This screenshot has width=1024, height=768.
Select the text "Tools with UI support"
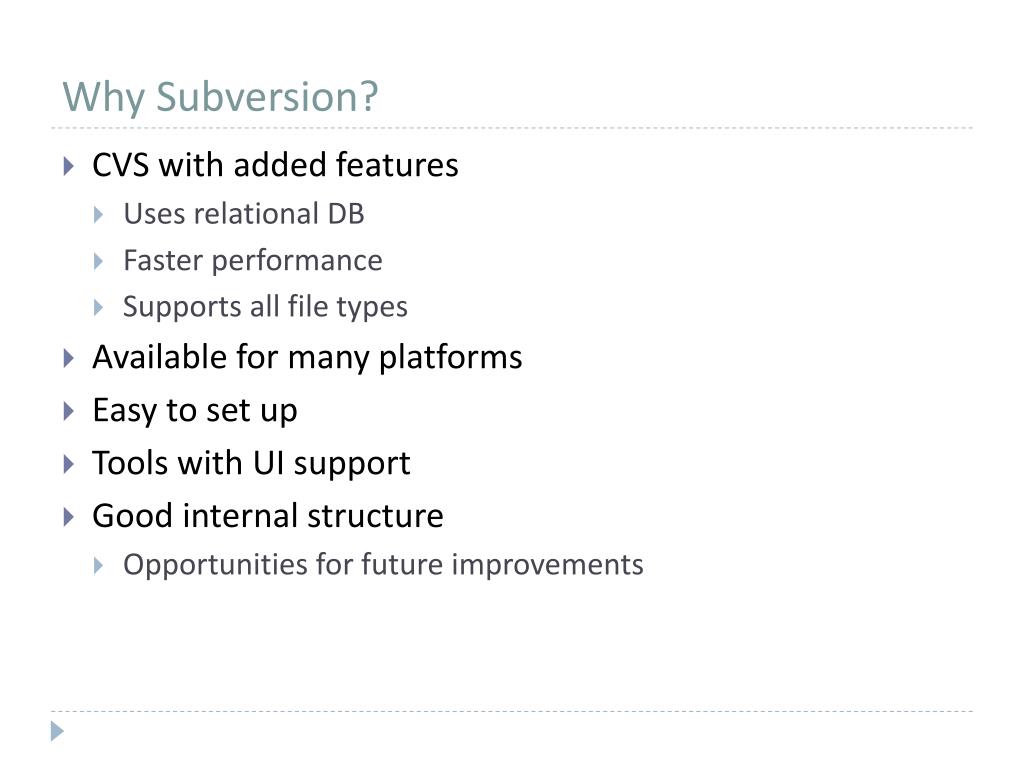(x=251, y=464)
